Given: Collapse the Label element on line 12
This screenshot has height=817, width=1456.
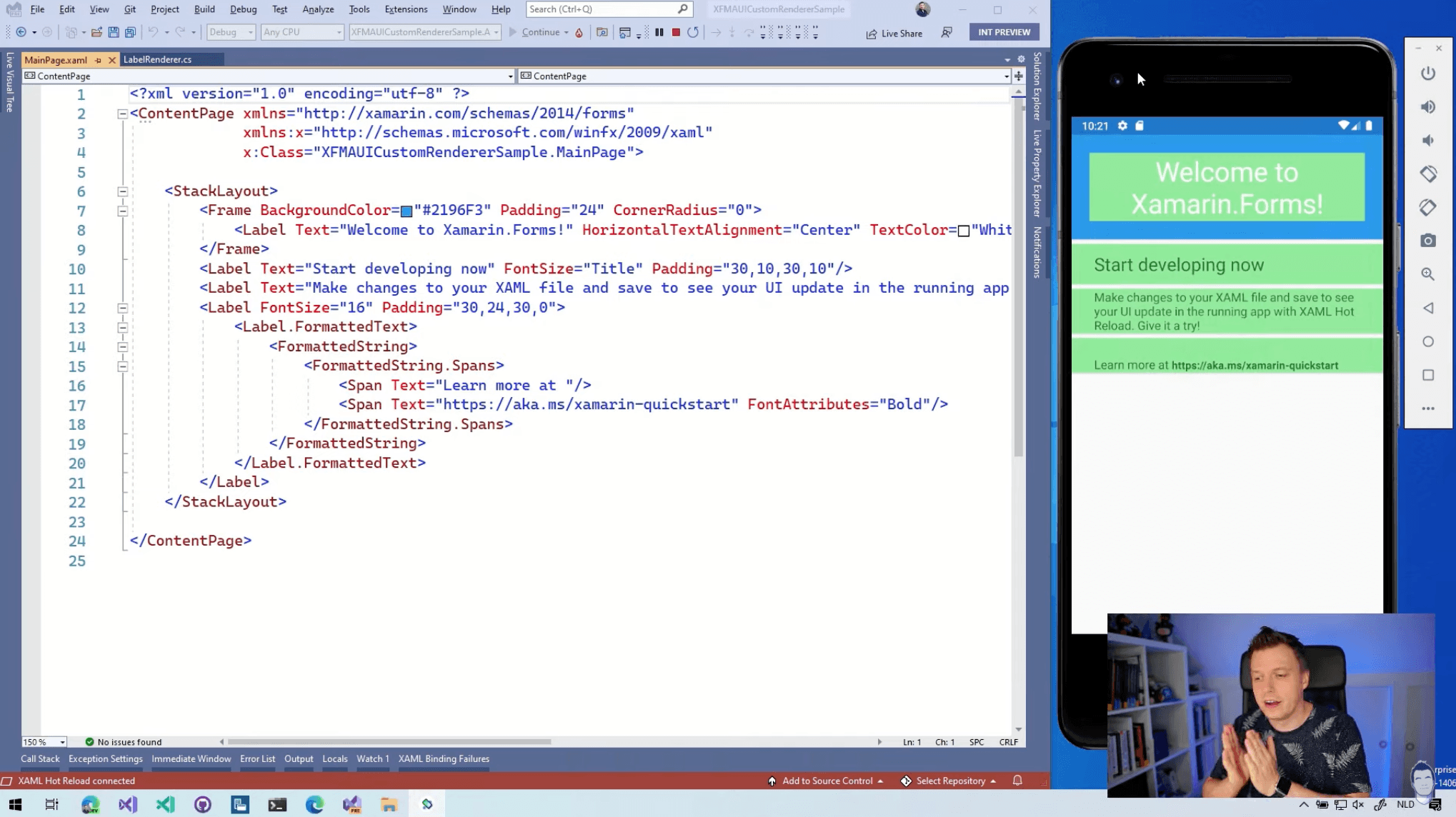Looking at the screenshot, I should click(x=123, y=308).
